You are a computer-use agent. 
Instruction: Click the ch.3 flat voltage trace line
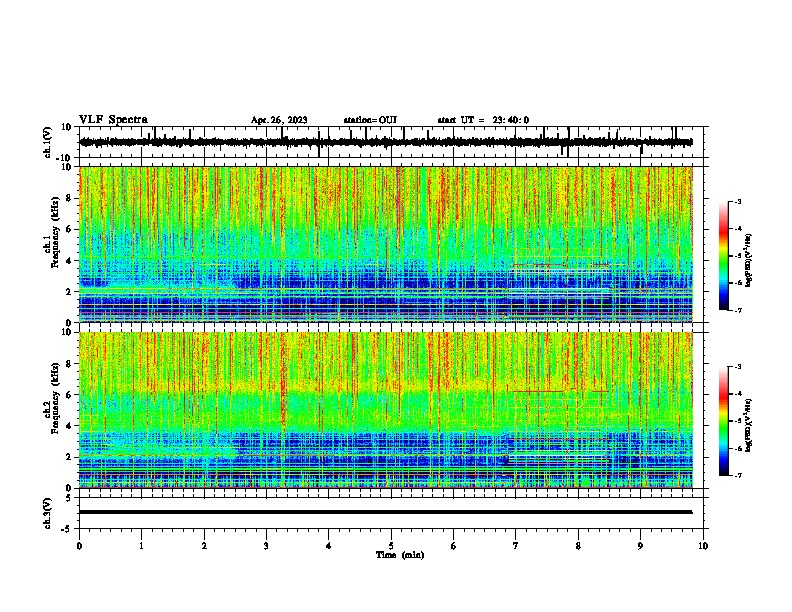coord(385,512)
